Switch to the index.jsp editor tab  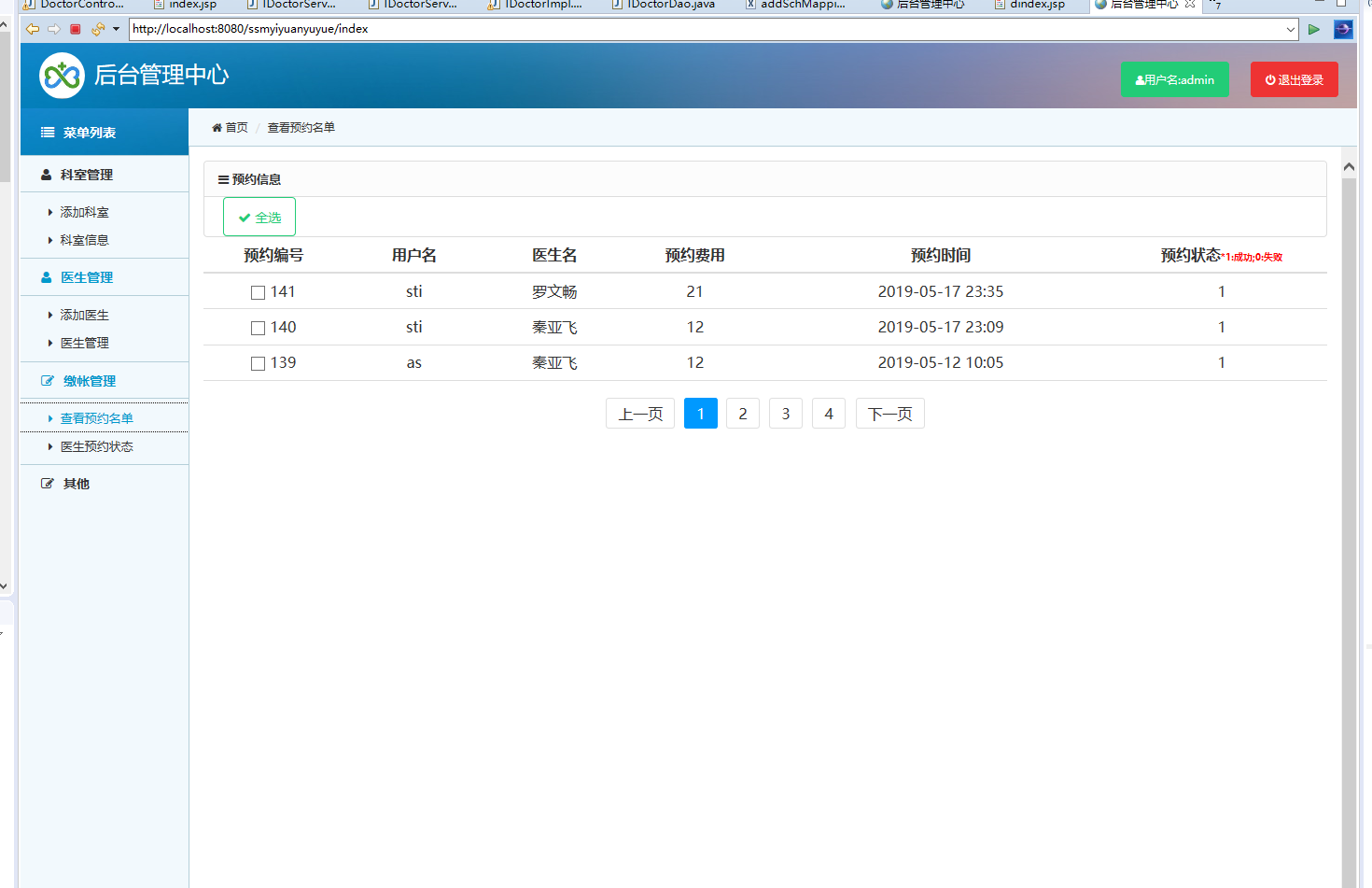tap(191, 5)
